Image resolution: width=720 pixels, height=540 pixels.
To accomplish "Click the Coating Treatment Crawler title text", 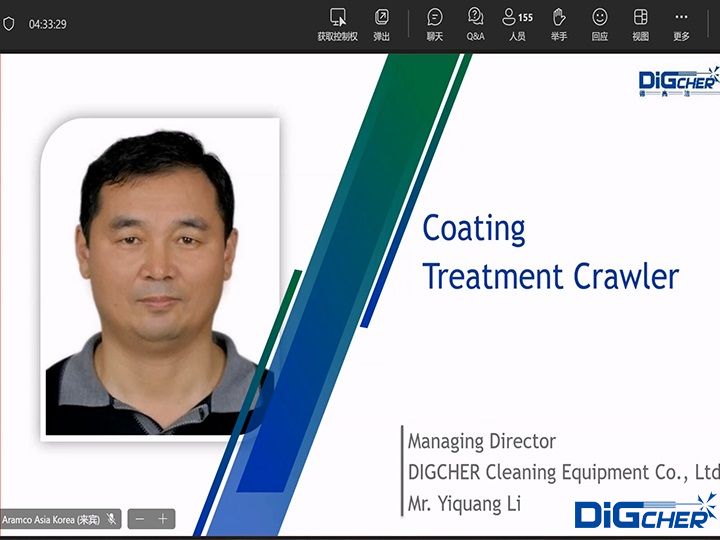I will tap(550, 252).
